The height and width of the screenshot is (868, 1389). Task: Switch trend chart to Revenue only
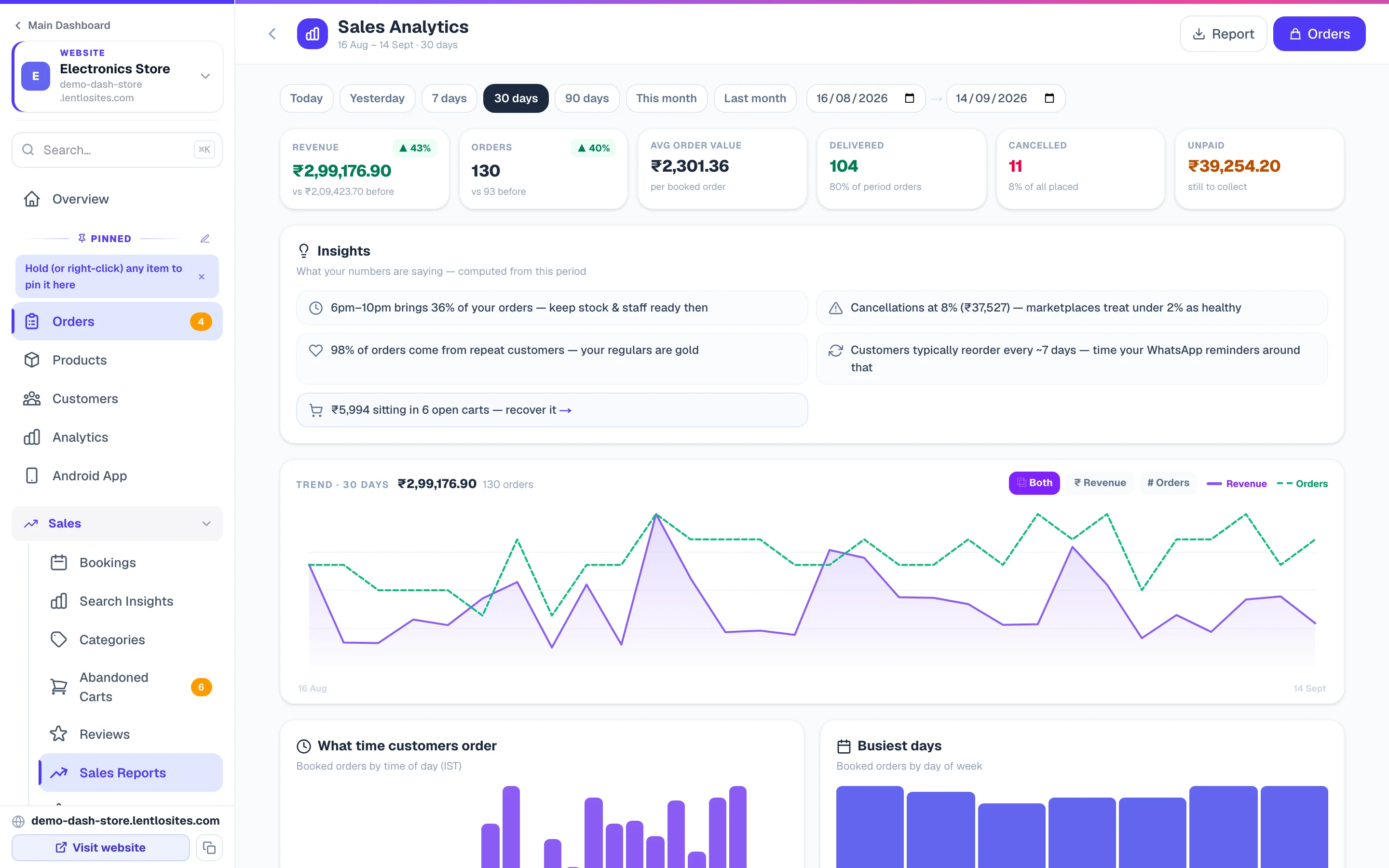point(1100,483)
